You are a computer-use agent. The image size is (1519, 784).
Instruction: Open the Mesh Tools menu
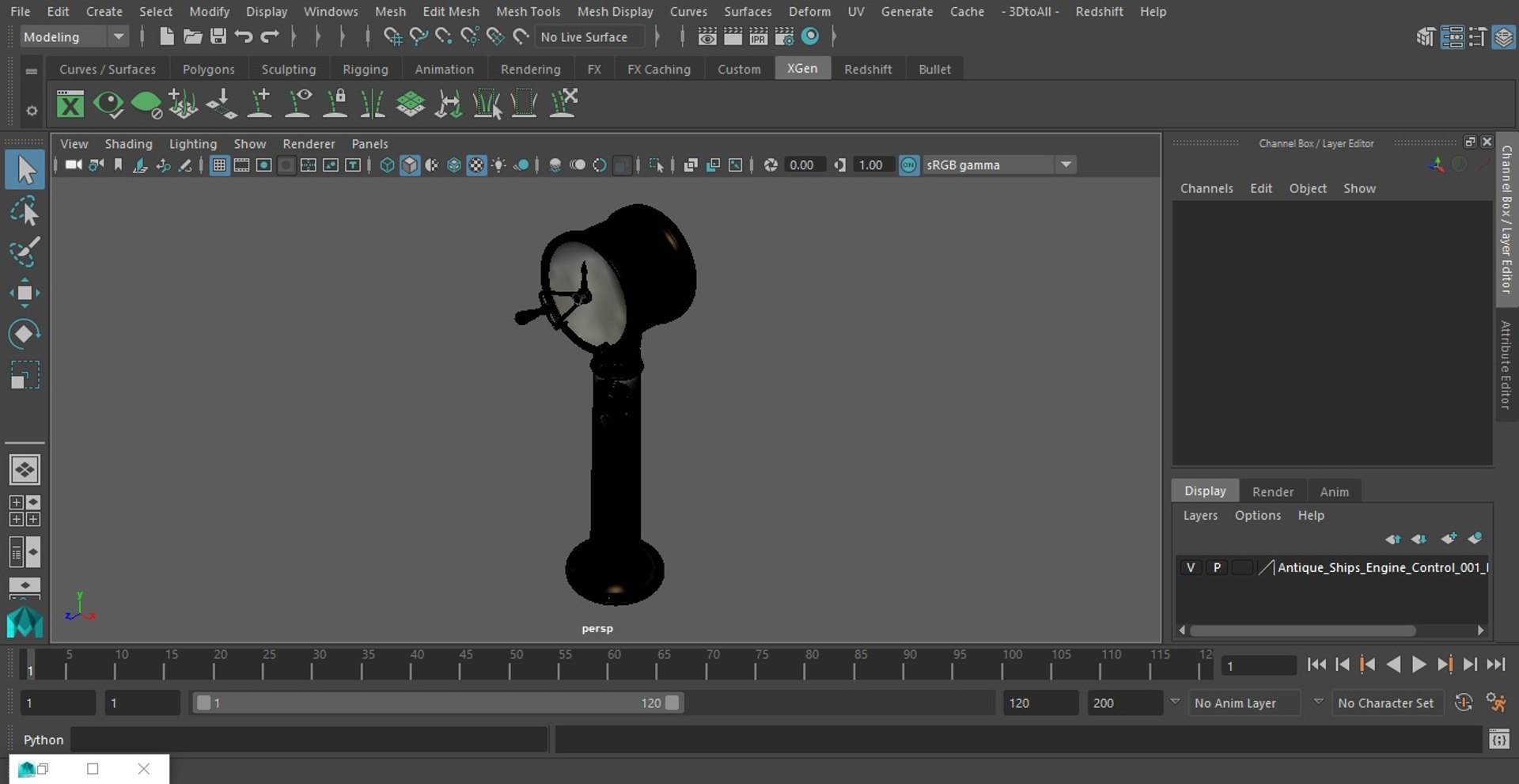[x=528, y=11]
